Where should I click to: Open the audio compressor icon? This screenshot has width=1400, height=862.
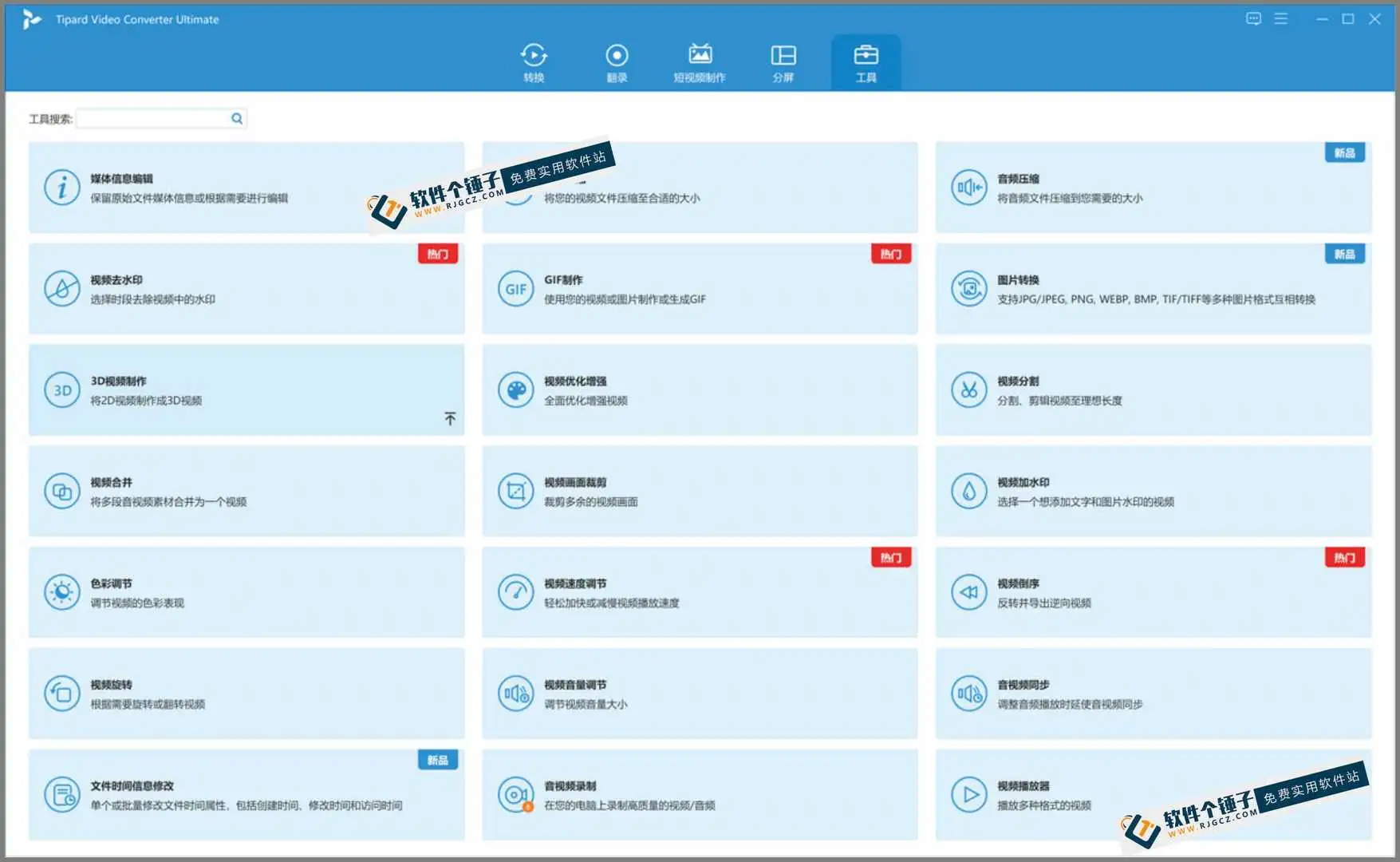[968, 188]
